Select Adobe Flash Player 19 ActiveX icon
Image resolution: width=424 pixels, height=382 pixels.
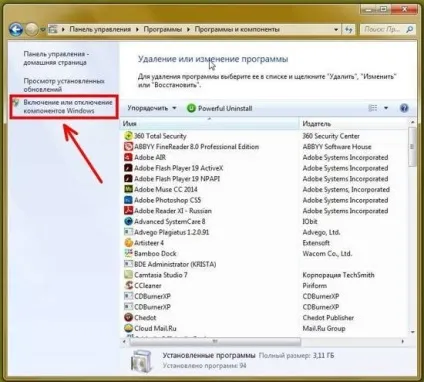(x=128, y=168)
